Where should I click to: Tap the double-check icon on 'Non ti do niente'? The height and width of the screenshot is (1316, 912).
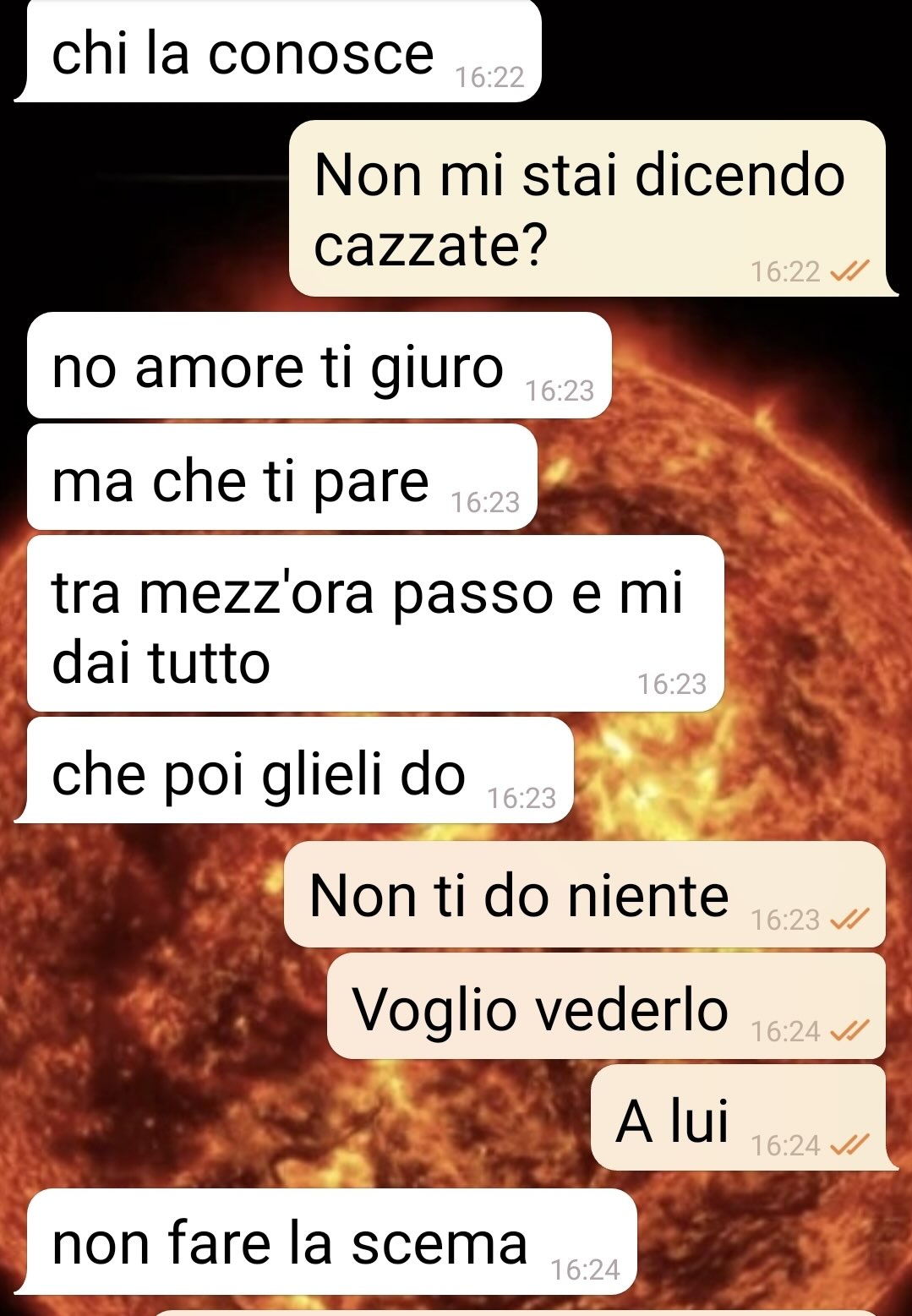click(849, 919)
